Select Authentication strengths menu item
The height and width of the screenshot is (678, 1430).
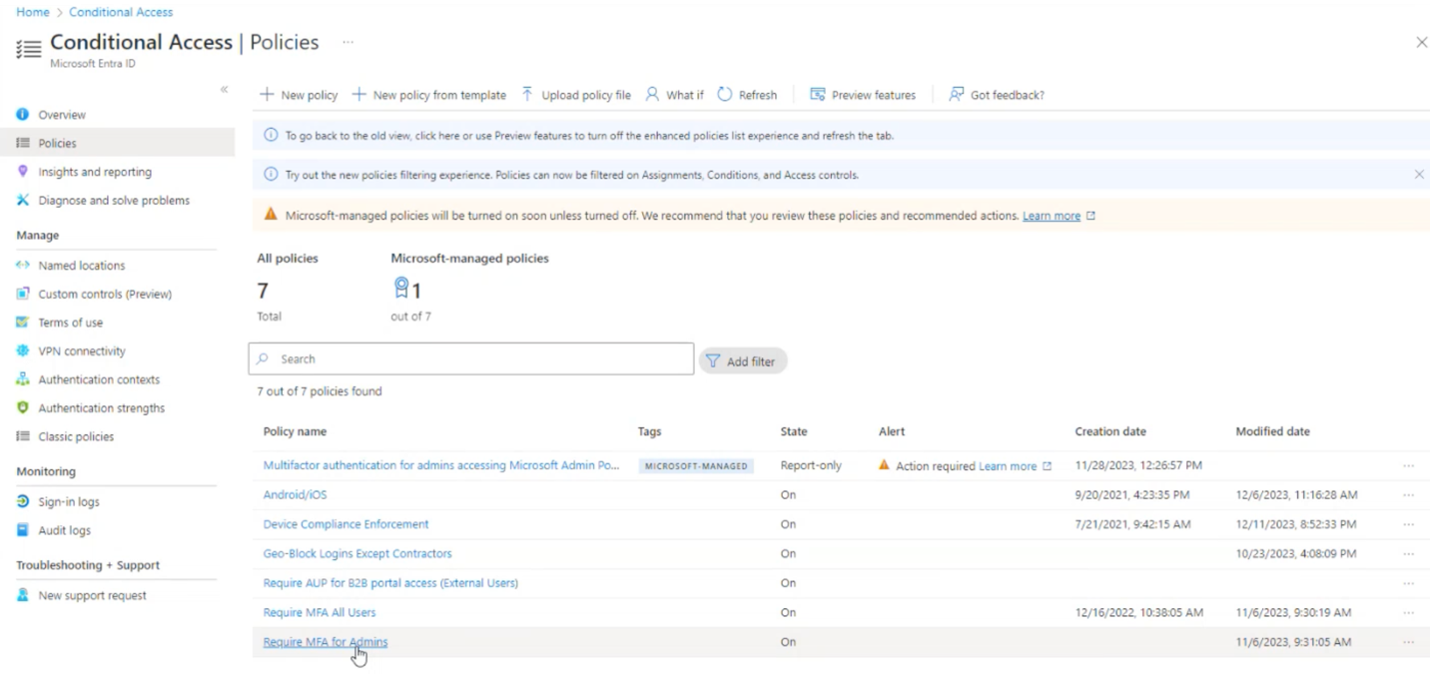(101, 408)
